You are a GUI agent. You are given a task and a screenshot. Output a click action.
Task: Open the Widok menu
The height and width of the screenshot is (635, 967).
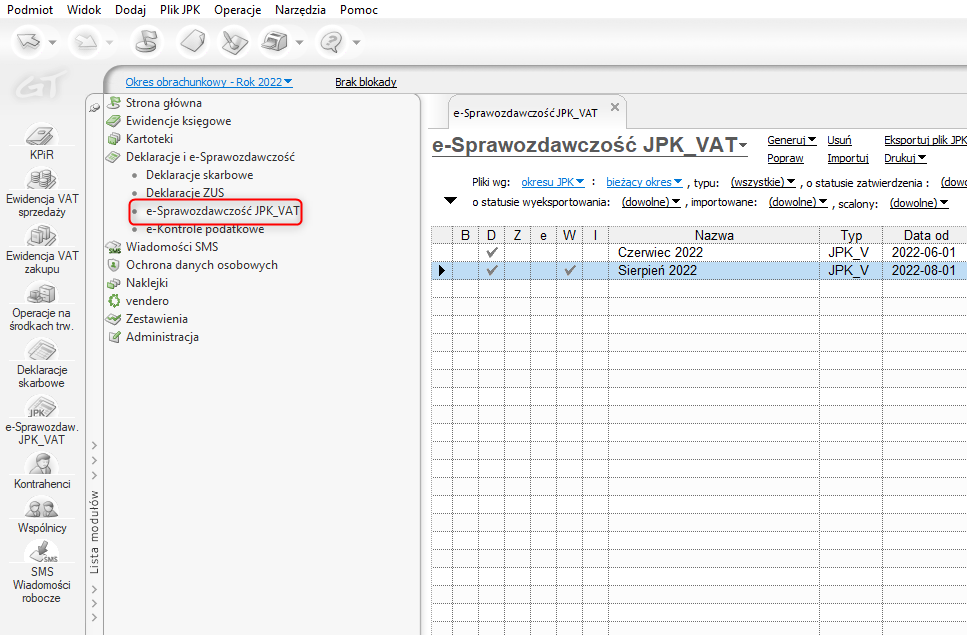tap(84, 10)
